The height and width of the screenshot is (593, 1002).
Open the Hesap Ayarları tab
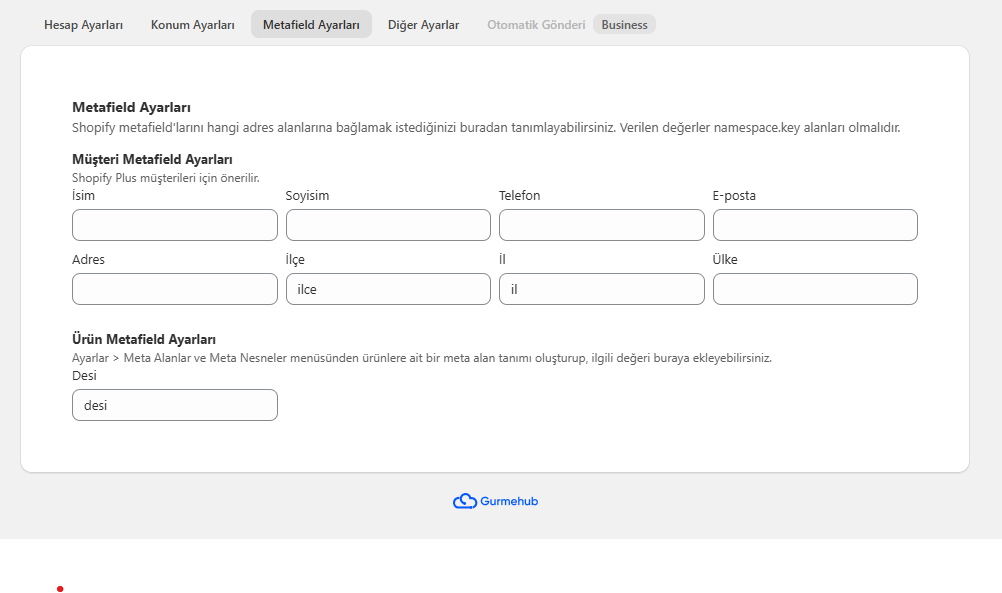tap(83, 25)
